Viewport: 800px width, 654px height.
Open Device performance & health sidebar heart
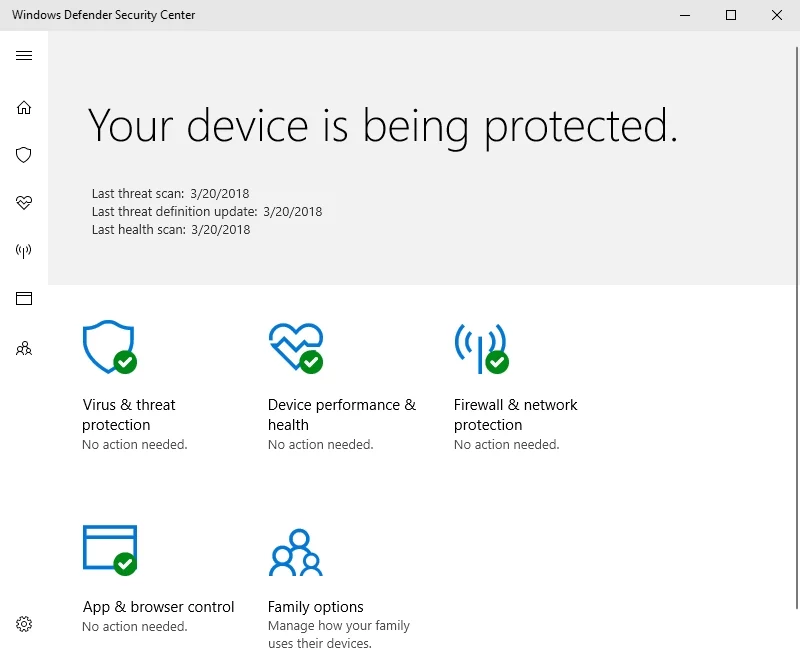pos(24,203)
